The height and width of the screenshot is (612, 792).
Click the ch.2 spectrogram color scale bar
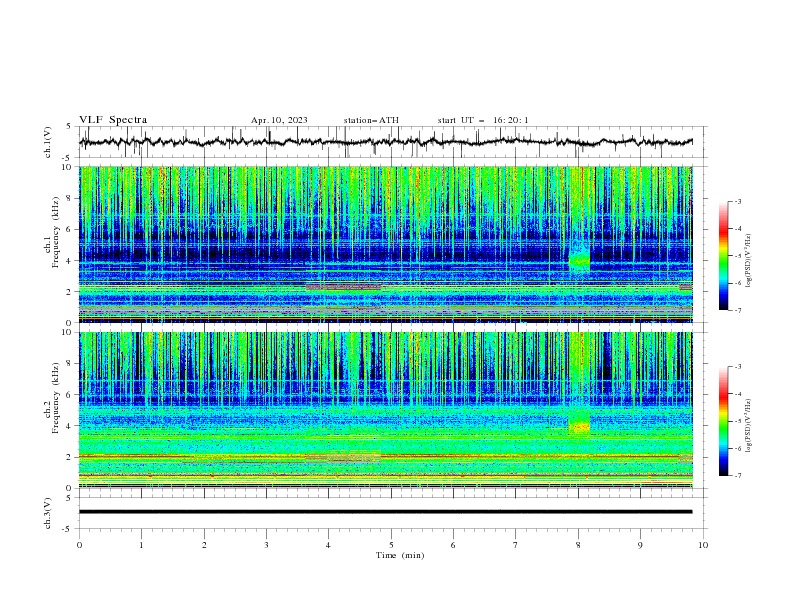point(723,421)
